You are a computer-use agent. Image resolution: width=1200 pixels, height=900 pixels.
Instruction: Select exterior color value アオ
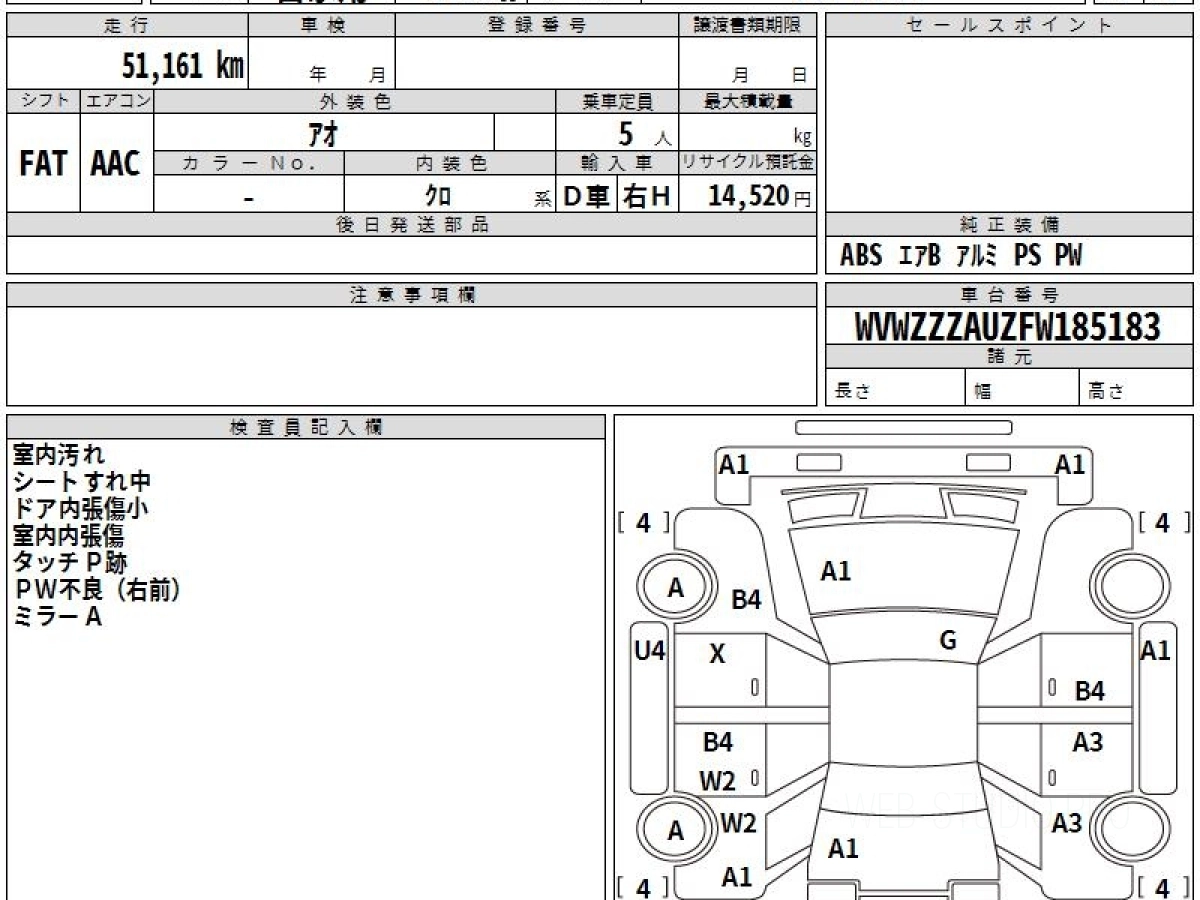pos(324,133)
